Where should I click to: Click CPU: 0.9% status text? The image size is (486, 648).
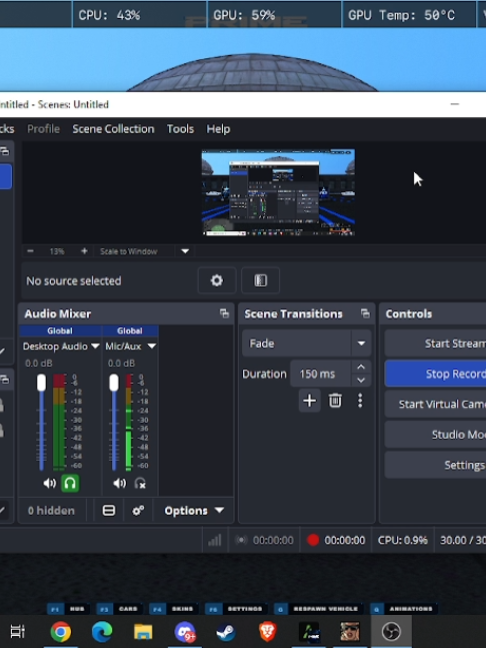[403, 540]
